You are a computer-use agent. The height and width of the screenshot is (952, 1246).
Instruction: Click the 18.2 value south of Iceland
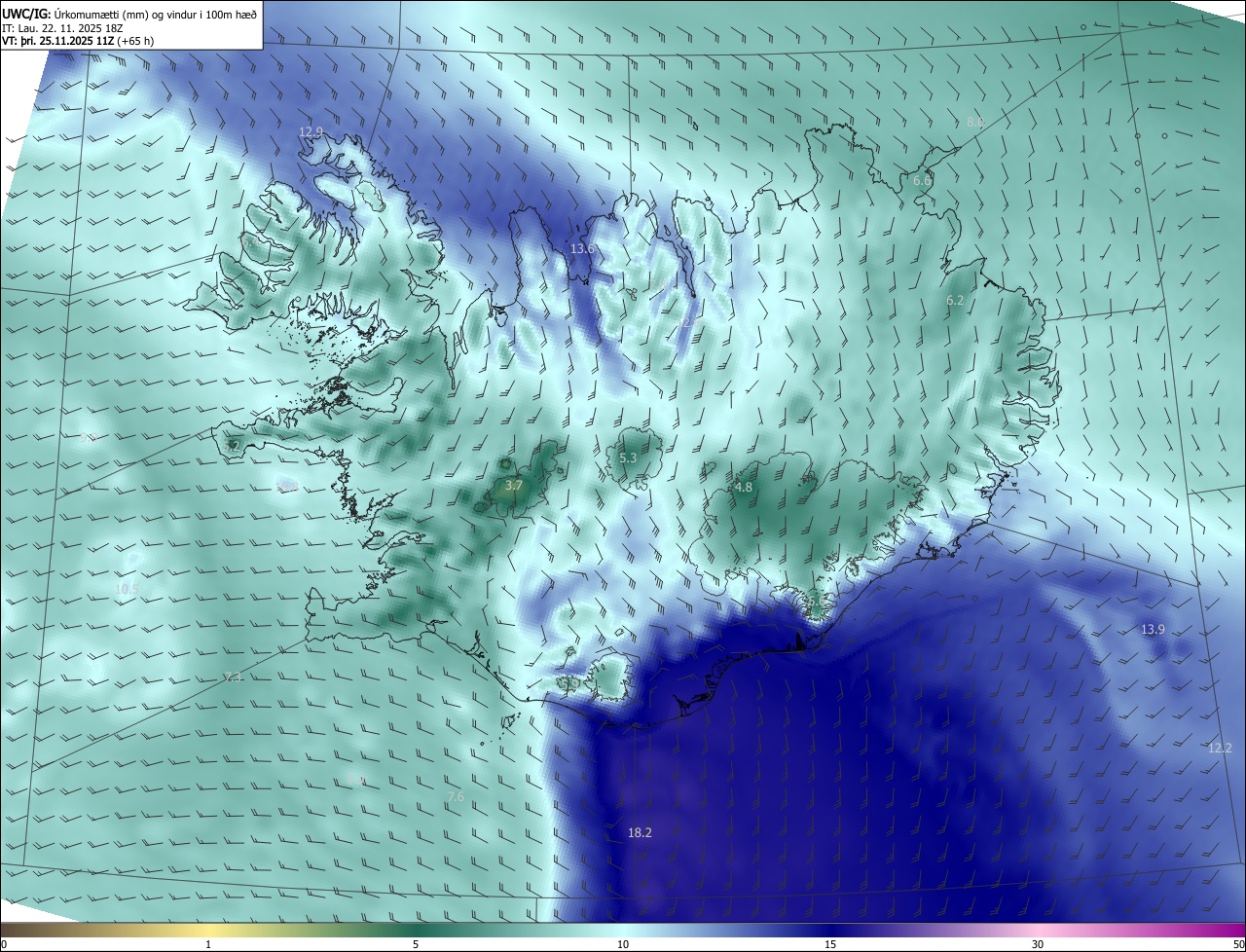pyautogui.click(x=640, y=833)
